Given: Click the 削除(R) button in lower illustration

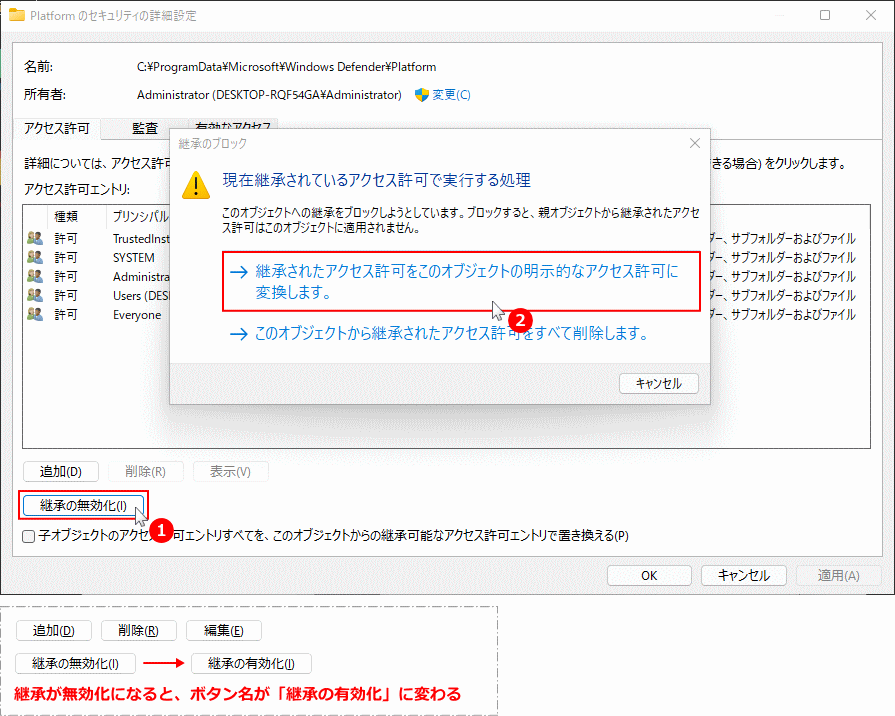Looking at the screenshot, I should click(x=139, y=631).
